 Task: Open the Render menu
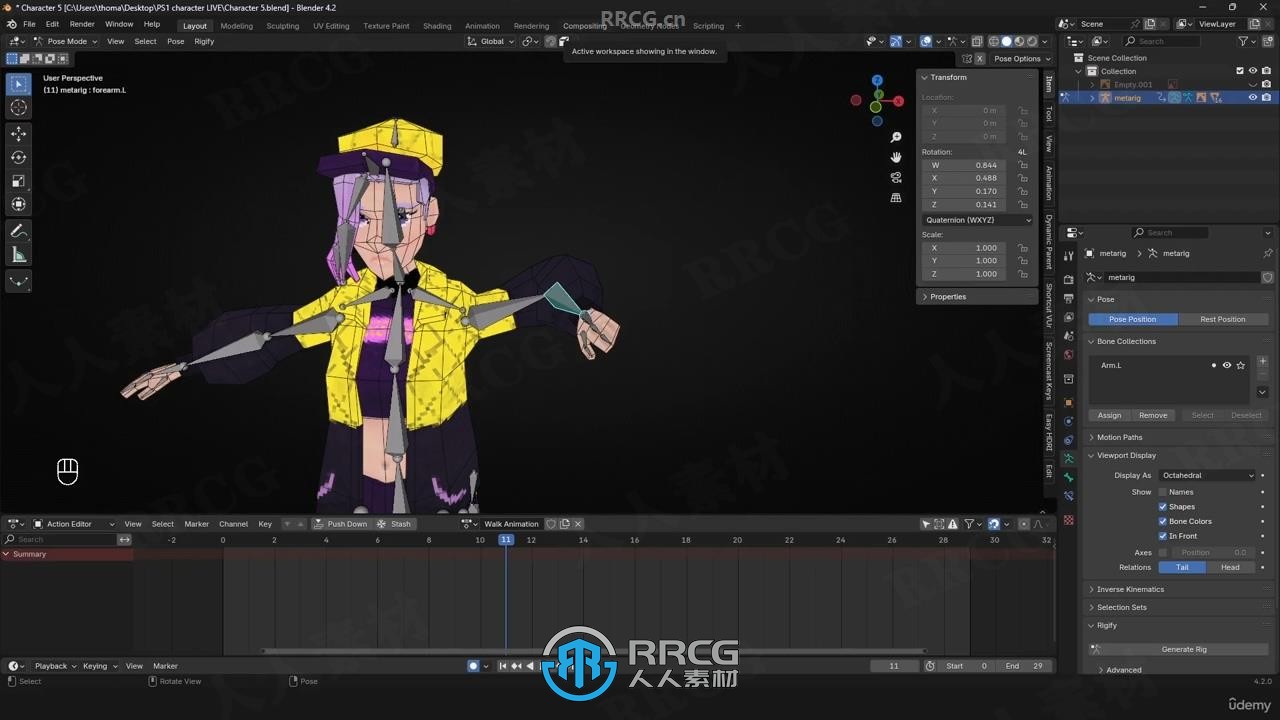click(82, 24)
